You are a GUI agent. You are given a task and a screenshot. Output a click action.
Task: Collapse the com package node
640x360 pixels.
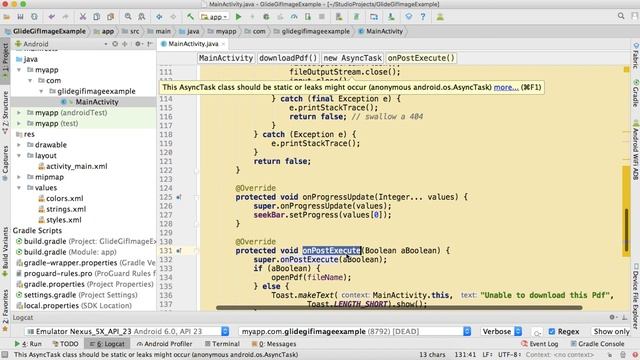30,80
